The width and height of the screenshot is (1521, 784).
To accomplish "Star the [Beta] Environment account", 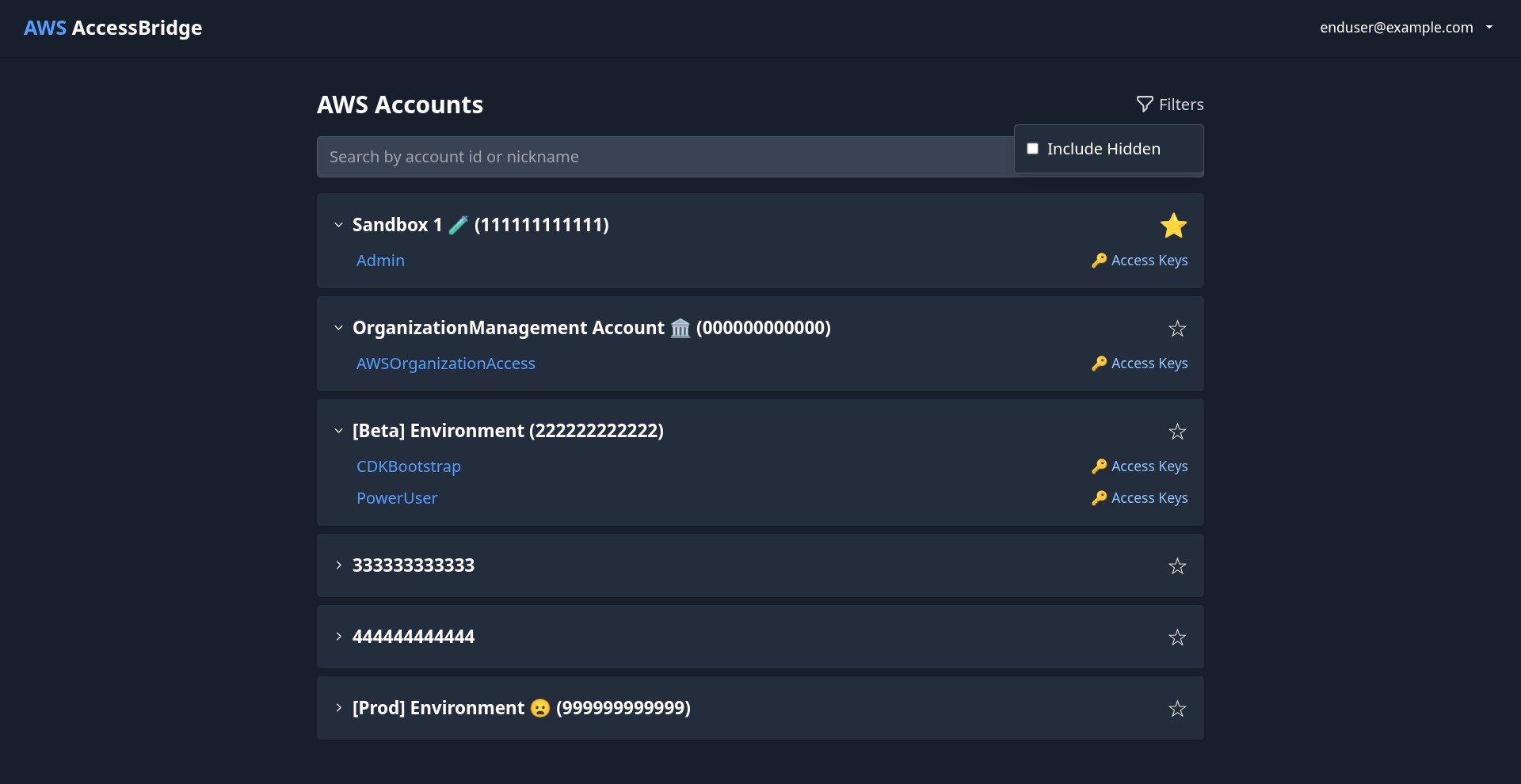I will [x=1177, y=432].
